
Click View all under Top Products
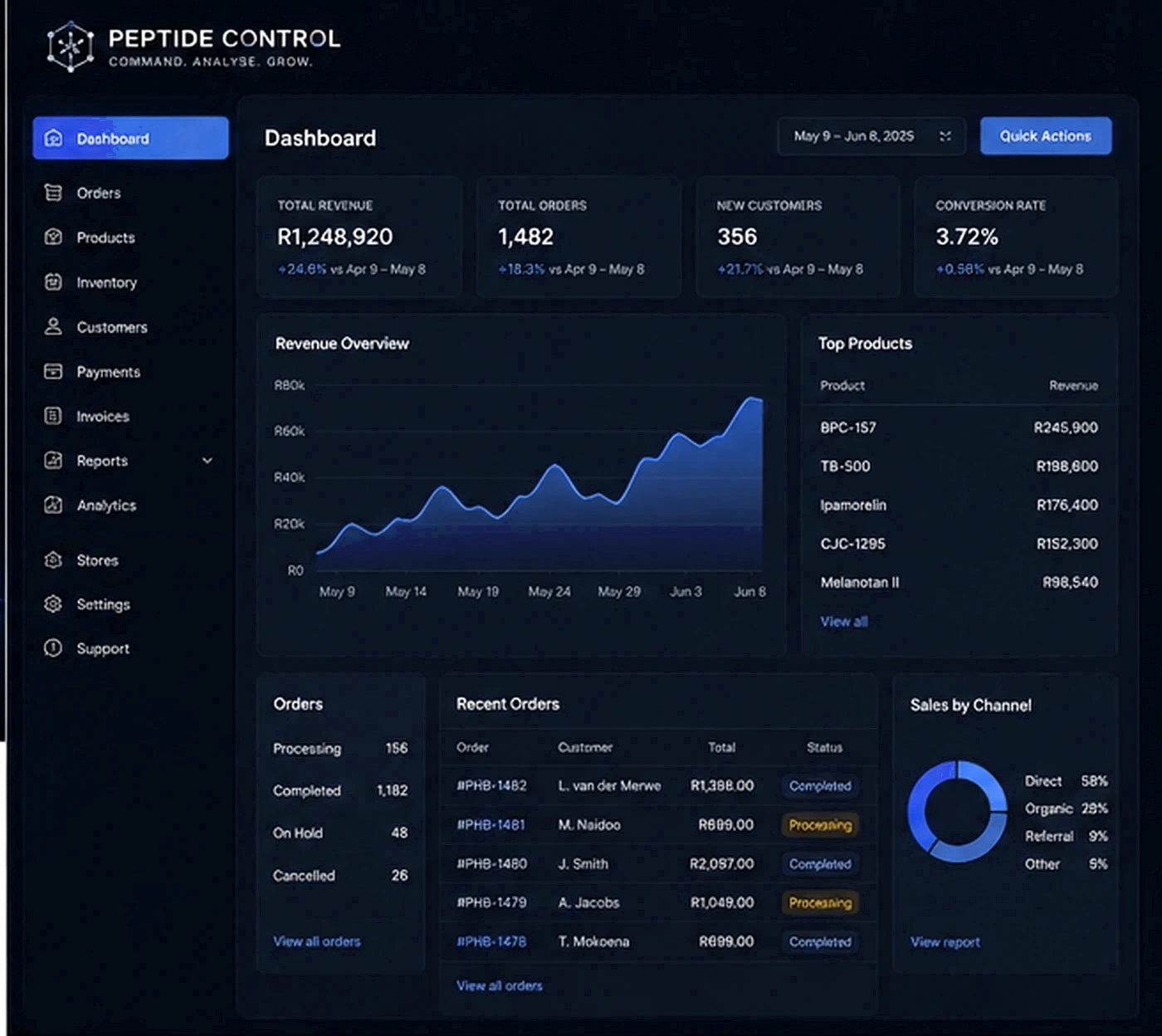click(x=844, y=622)
